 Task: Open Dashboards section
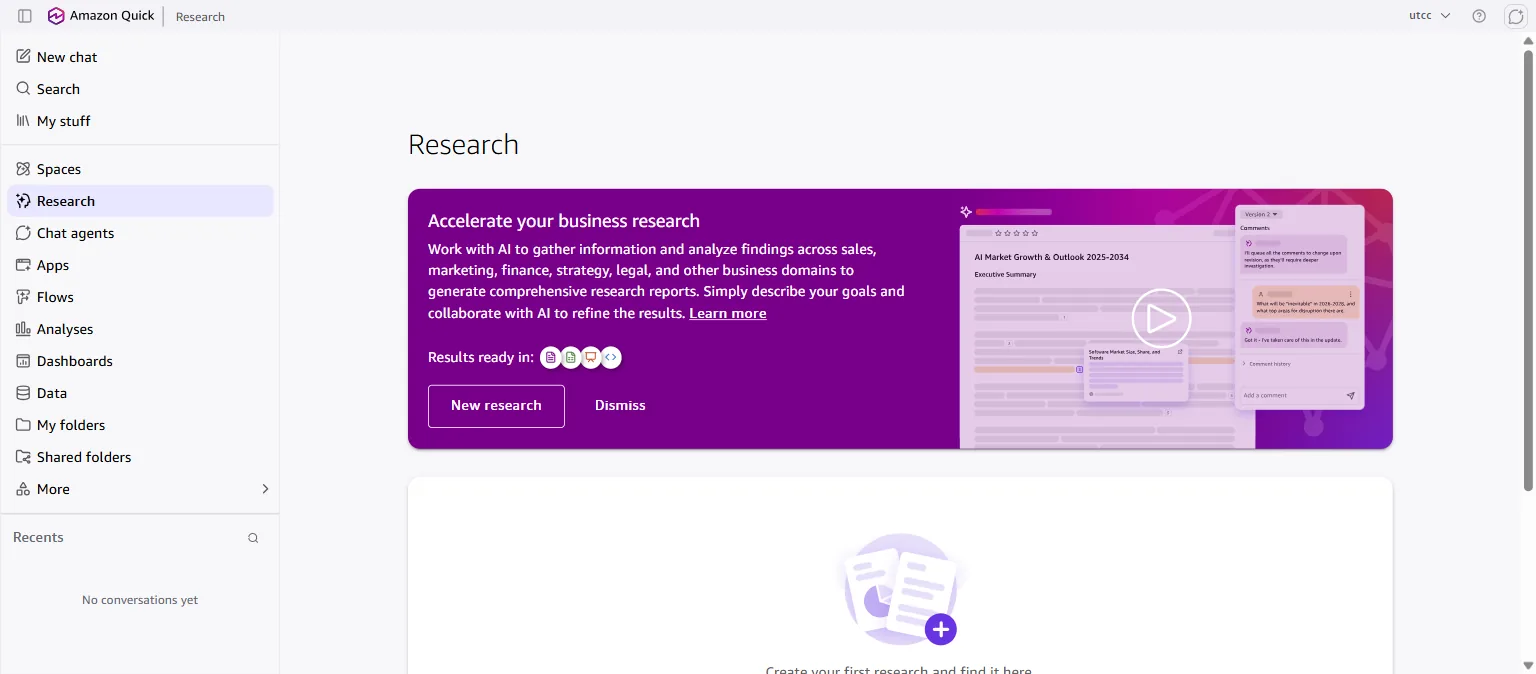pyautogui.click(x=140, y=361)
